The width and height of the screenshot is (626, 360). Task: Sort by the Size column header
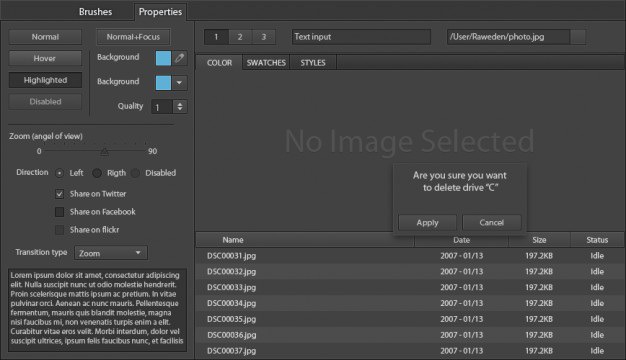(539, 240)
